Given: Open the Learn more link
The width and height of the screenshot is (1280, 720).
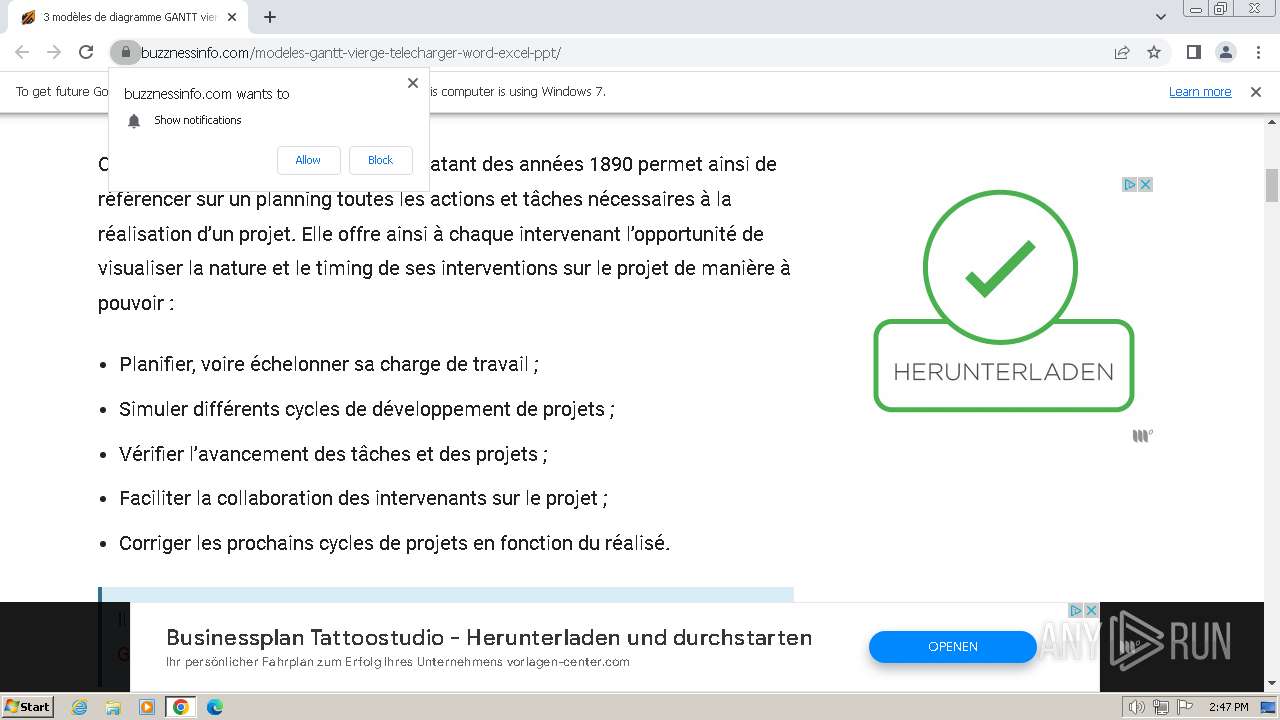Looking at the screenshot, I should coord(1200,91).
